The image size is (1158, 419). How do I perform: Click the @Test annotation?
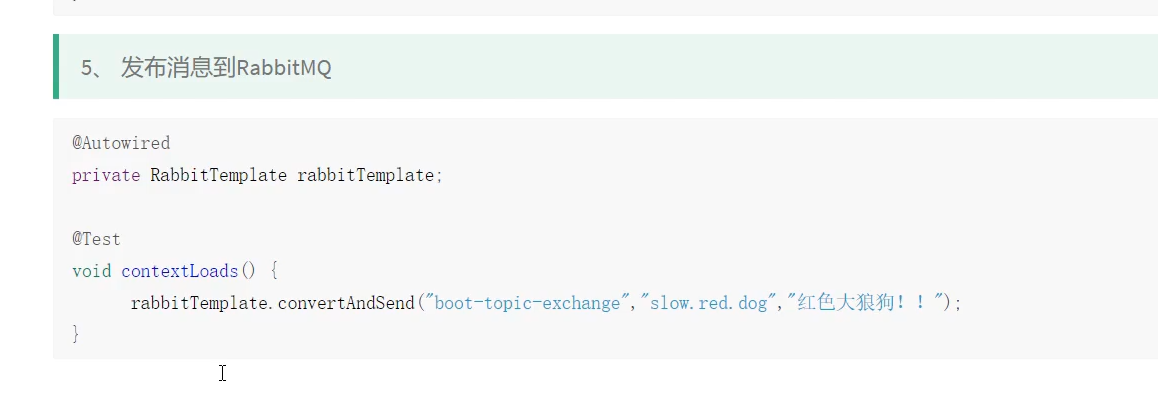pos(96,239)
